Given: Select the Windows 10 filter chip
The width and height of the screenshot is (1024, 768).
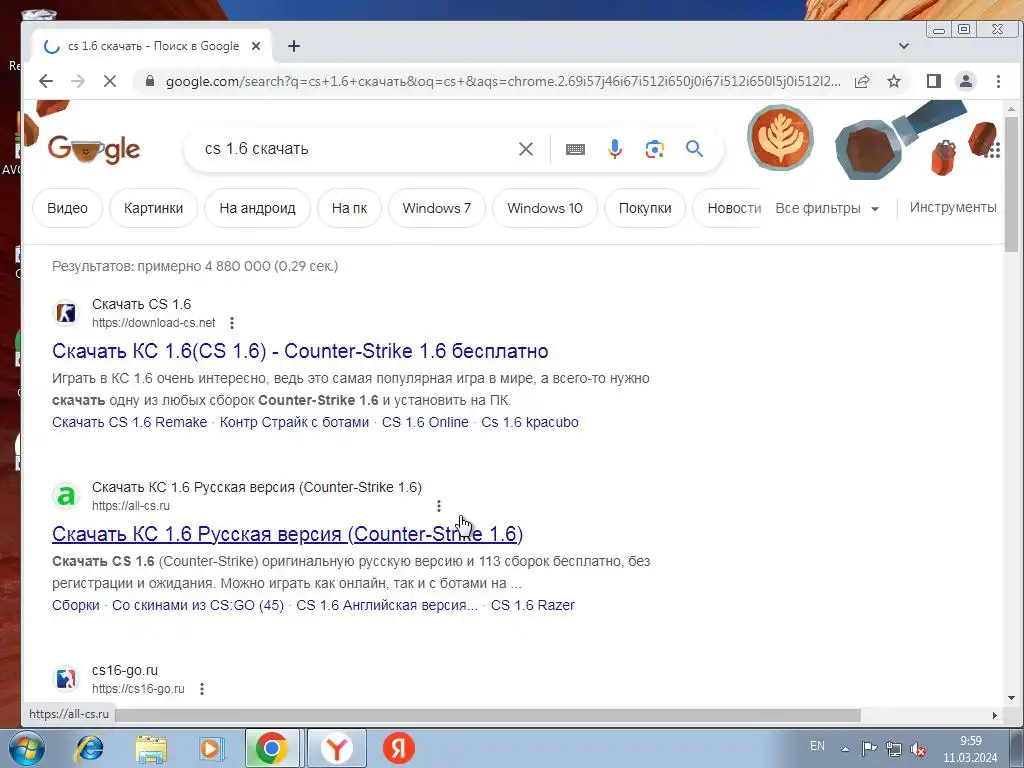Looking at the screenshot, I should pyautogui.click(x=545, y=208).
